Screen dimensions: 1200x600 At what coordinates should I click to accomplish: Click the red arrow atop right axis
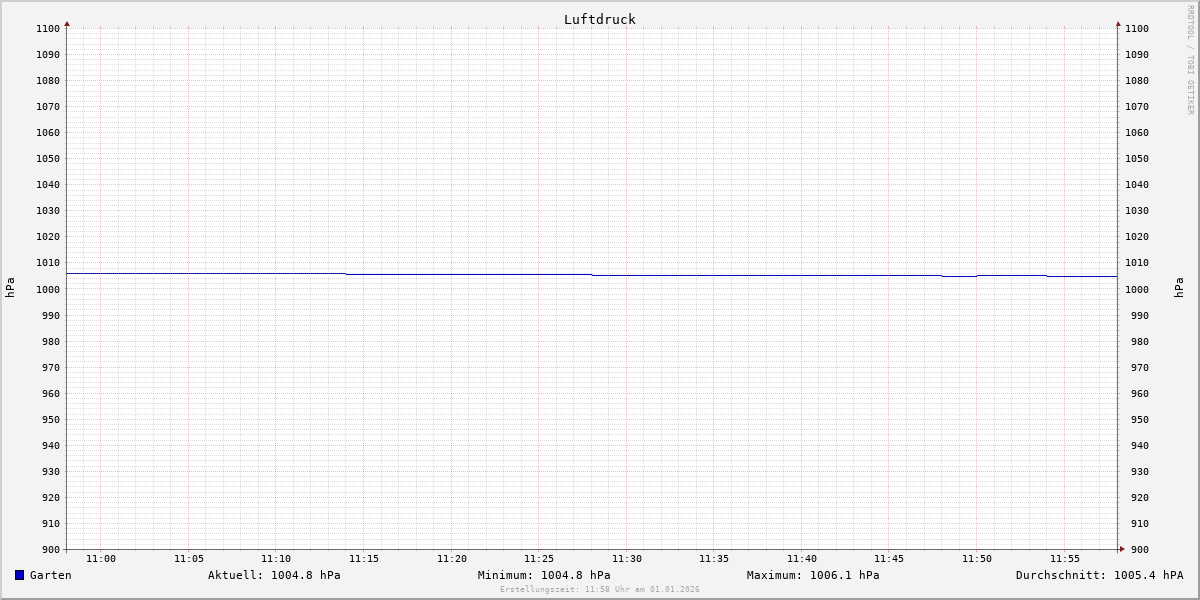(1118, 23)
